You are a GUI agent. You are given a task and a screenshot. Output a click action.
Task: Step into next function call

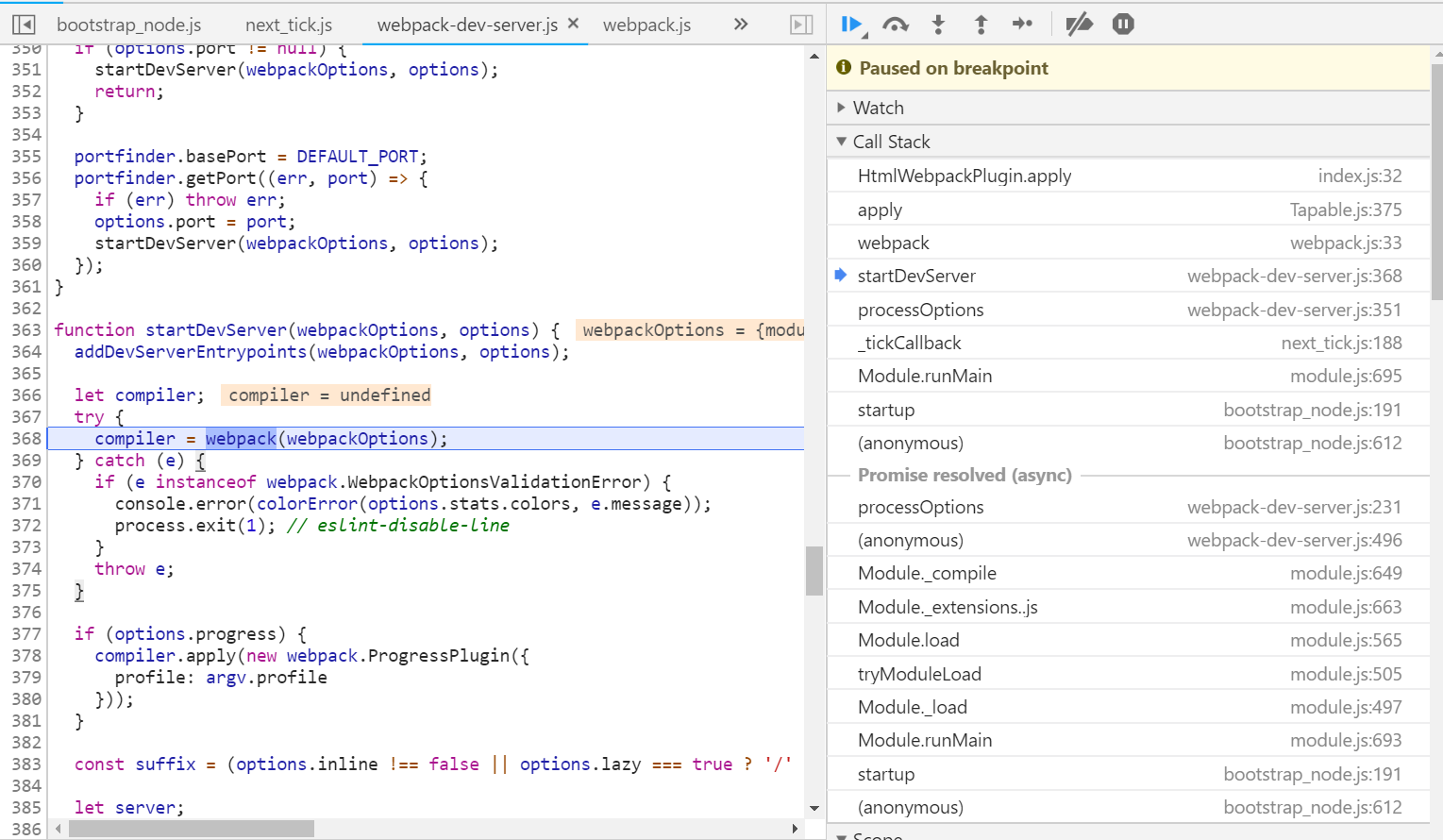click(938, 25)
